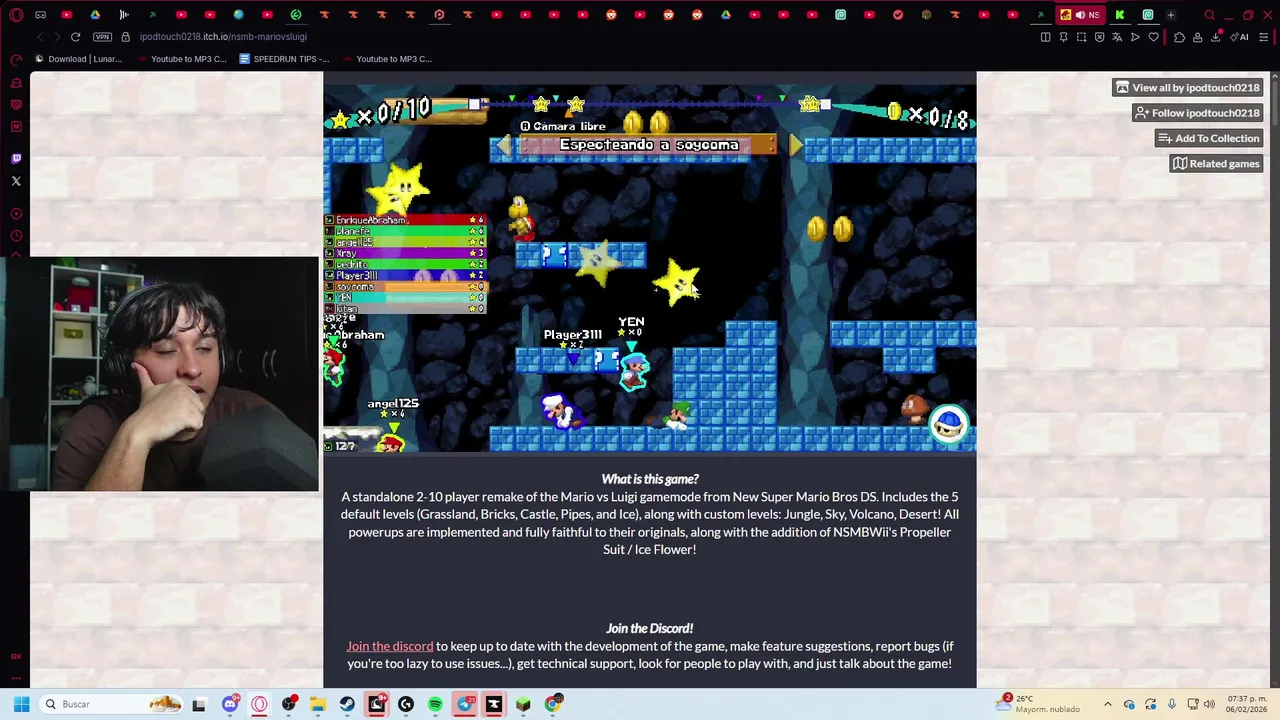1280x720 pixels.
Task: Follow ipodtouch0218 on itch.io
Action: [x=1196, y=113]
